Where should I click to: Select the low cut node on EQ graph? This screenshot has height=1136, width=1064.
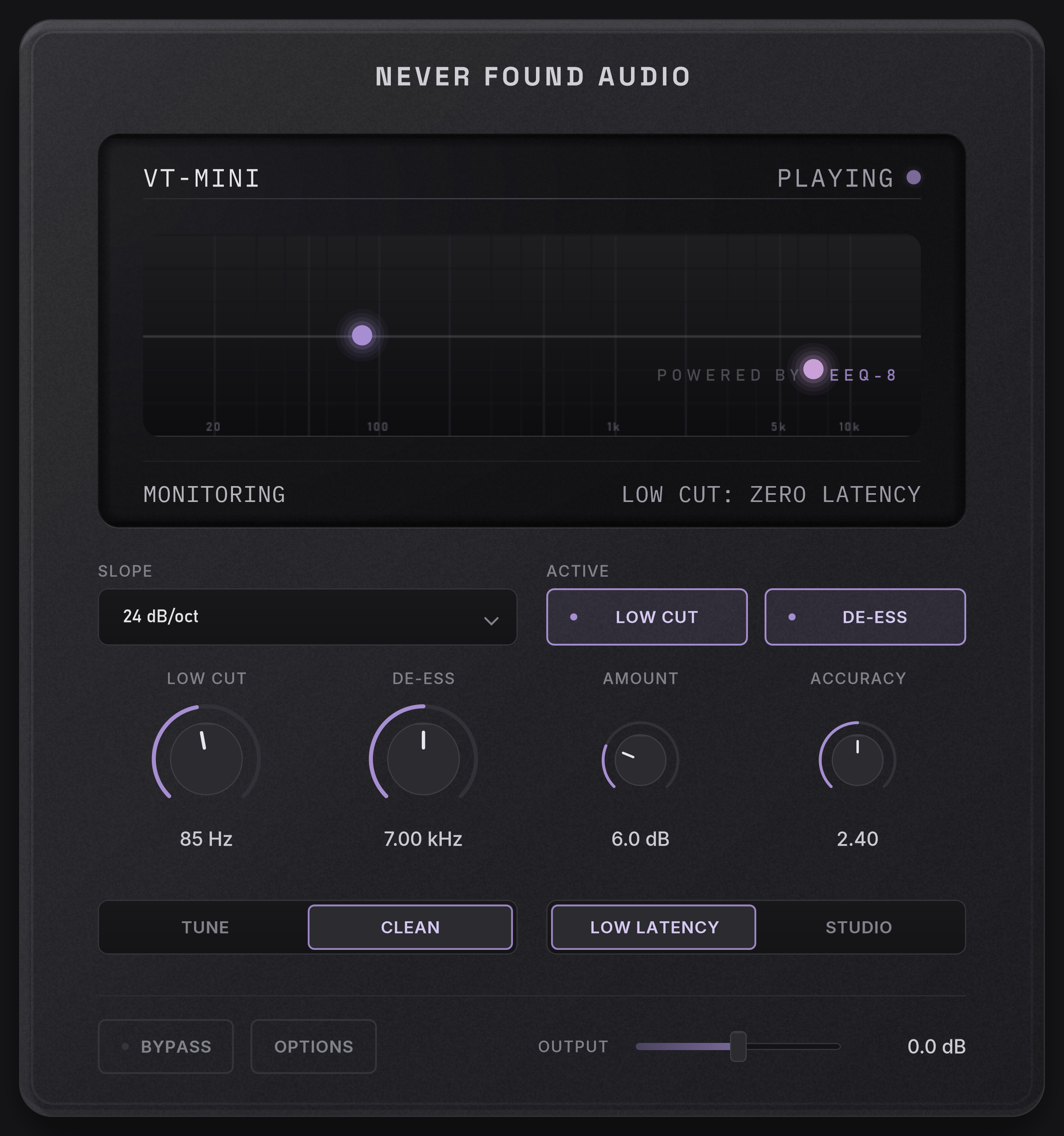point(361,335)
